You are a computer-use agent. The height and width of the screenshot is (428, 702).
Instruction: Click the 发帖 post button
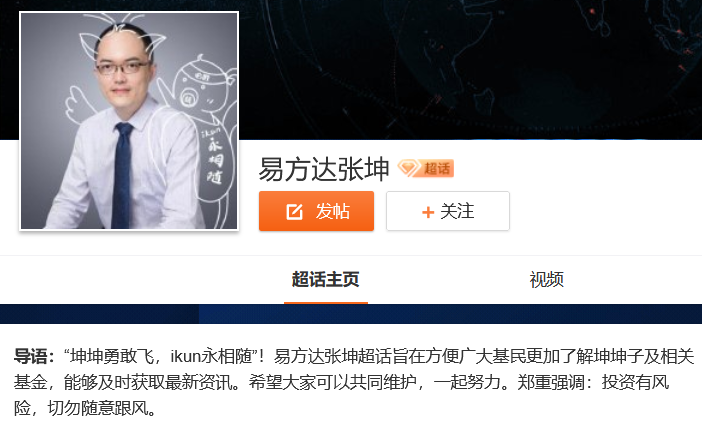click(316, 211)
